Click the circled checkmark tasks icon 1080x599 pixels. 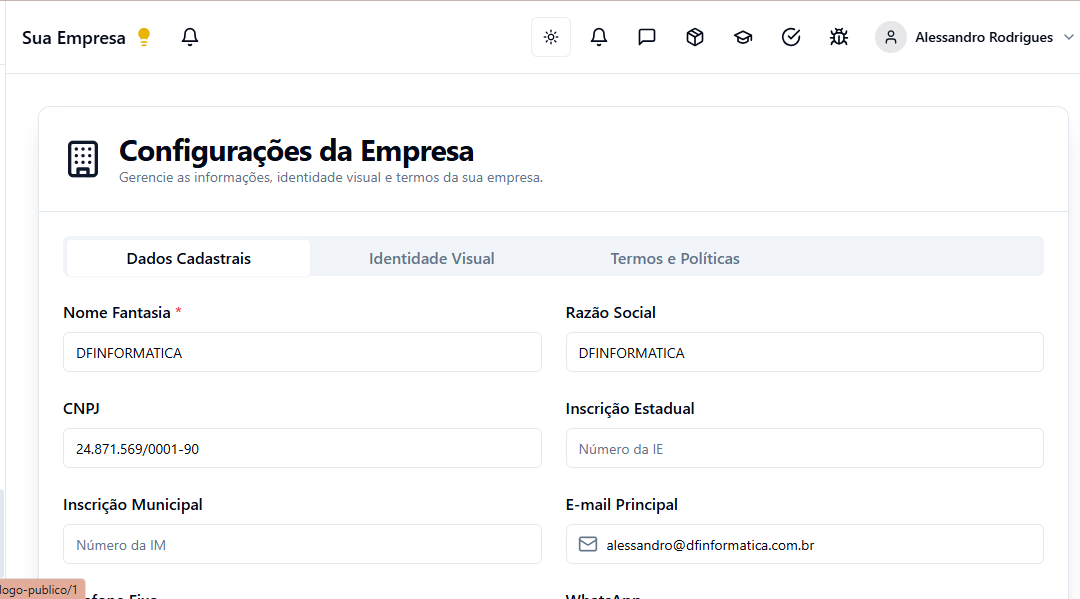pos(791,37)
